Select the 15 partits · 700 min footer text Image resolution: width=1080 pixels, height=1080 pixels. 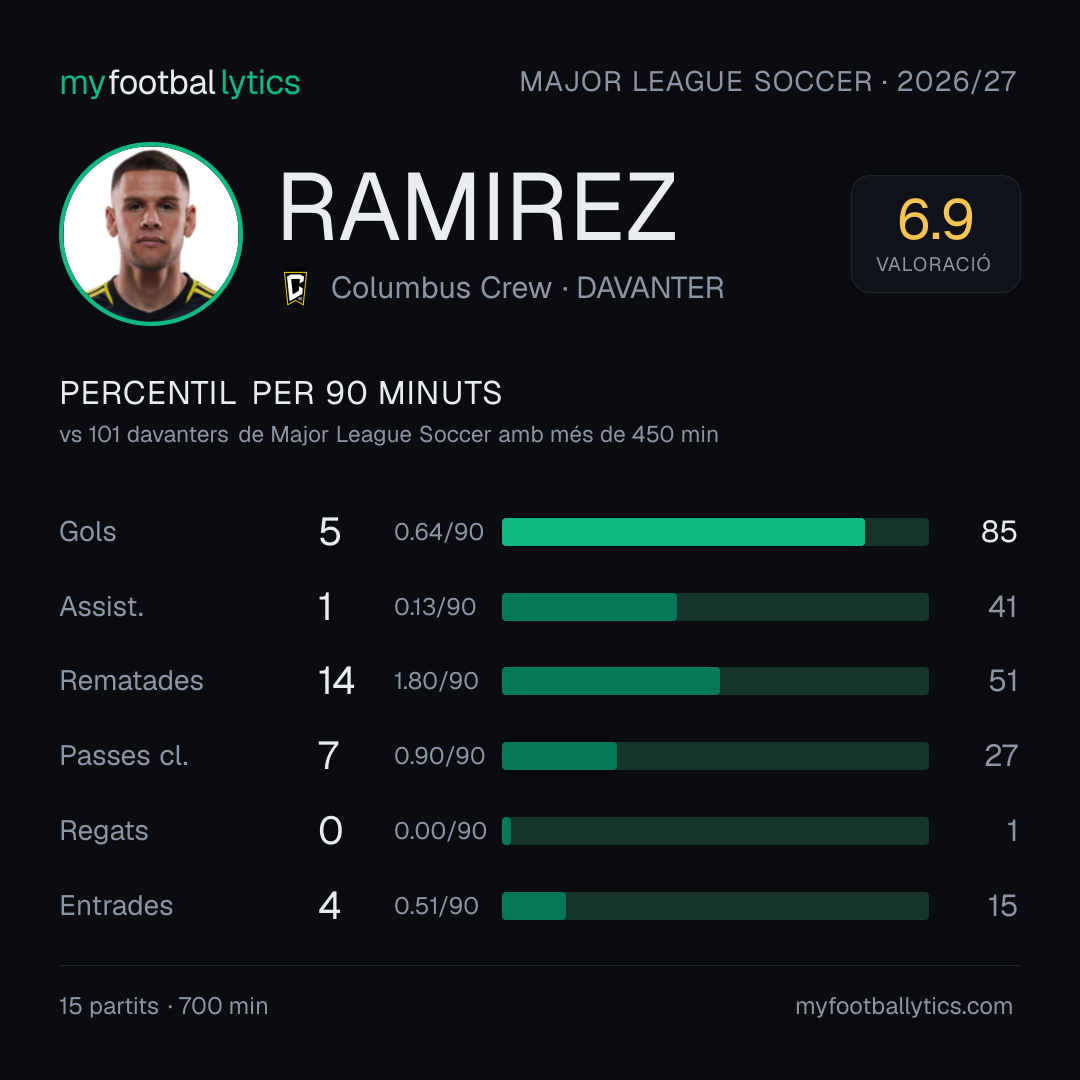(163, 1006)
